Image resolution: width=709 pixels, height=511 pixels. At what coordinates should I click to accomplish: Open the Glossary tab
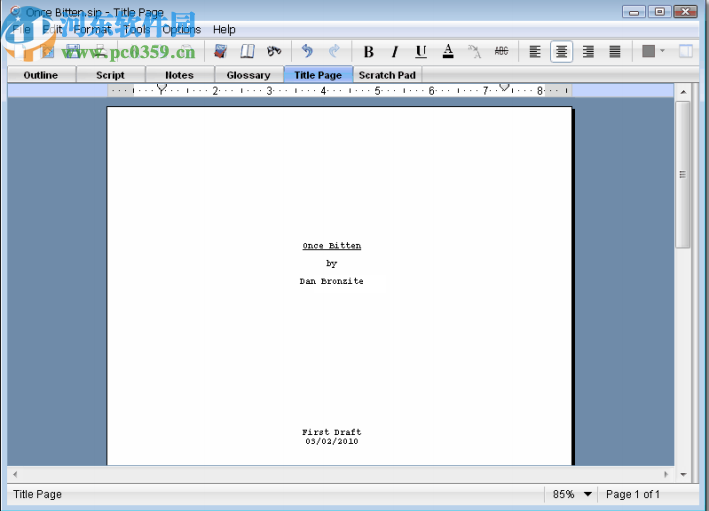pos(248,75)
